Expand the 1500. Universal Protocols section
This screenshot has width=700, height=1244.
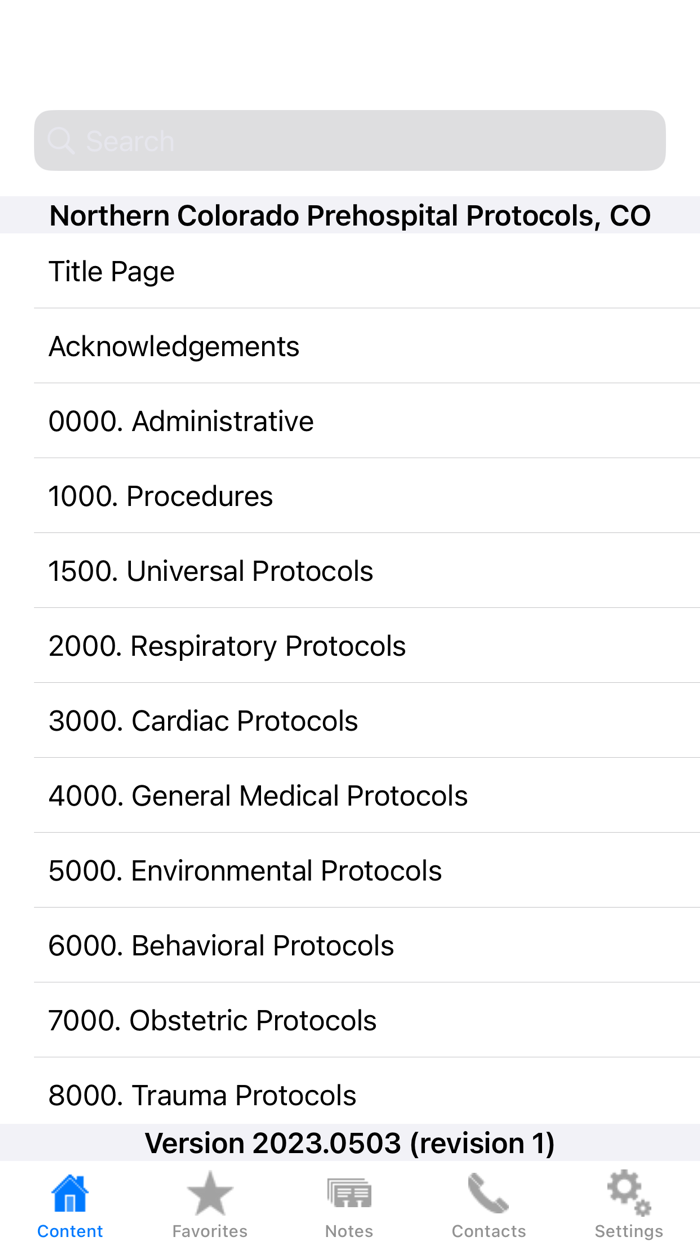point(211,570)
